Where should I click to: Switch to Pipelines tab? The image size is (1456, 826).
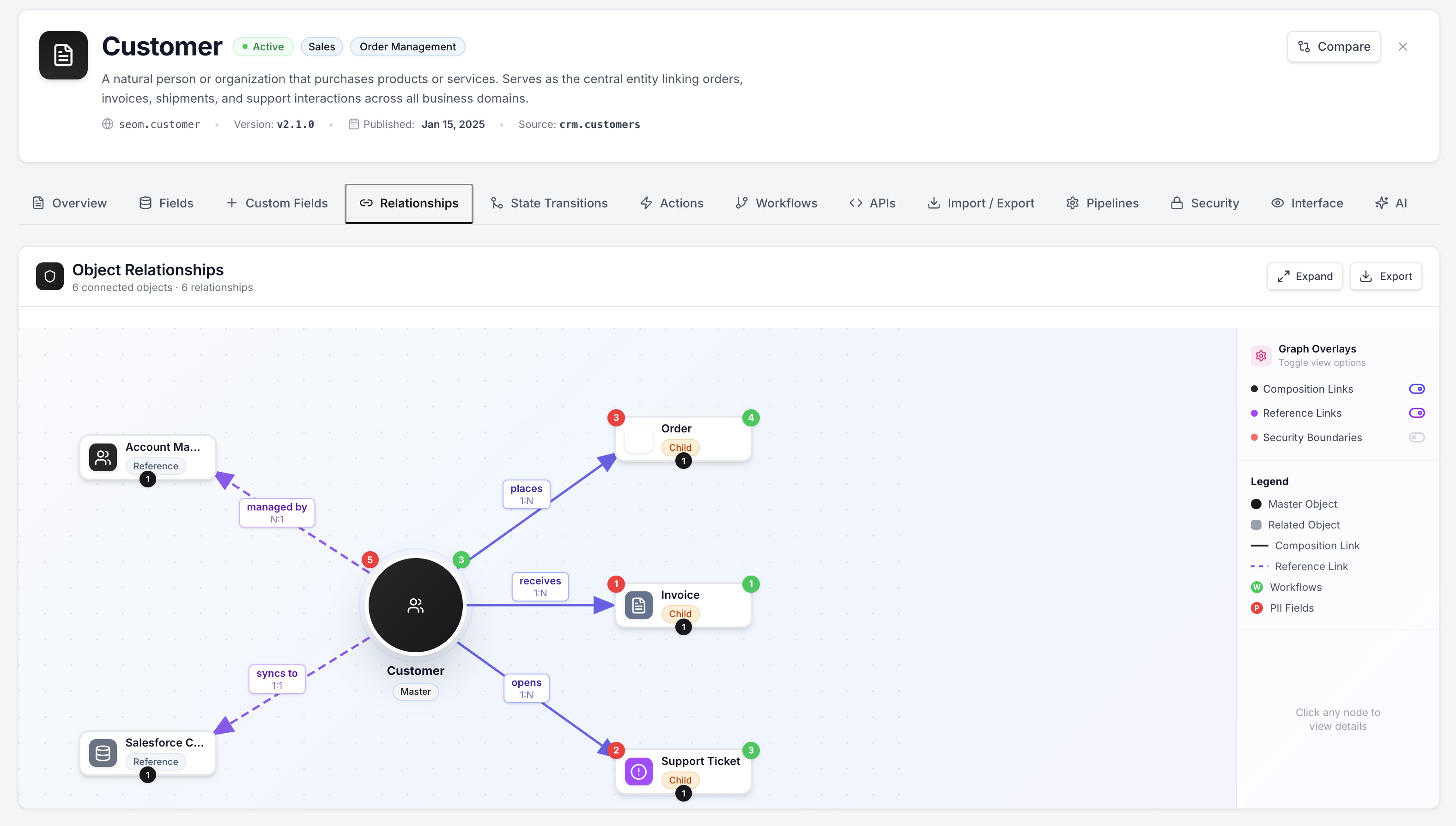(1102, 203)
